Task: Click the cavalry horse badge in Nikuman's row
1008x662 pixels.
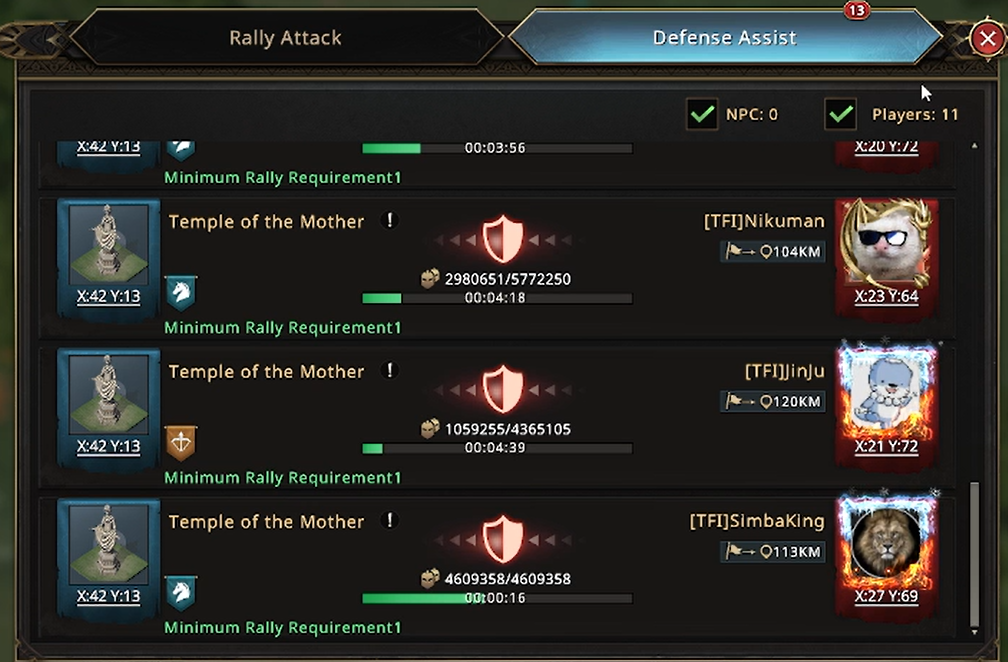Action: 181,292
